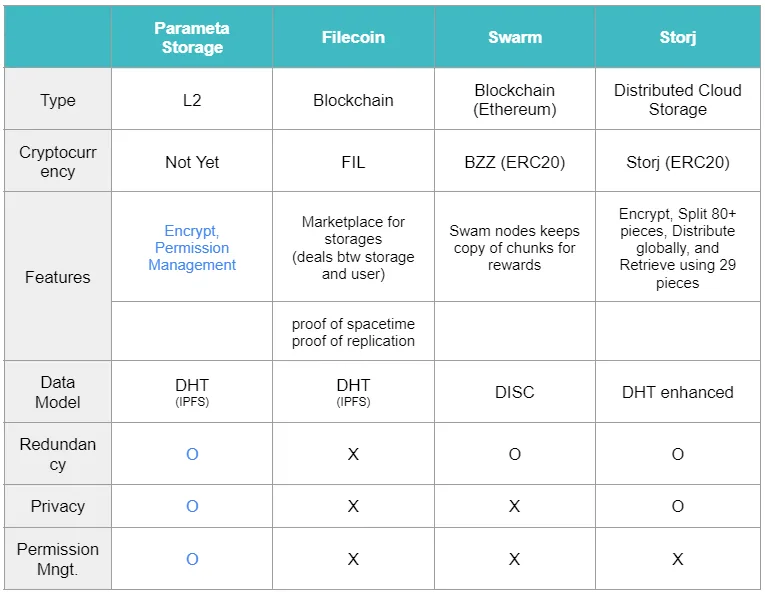Select the Type row label
765x594 pixels.
(x=58, y=100)
